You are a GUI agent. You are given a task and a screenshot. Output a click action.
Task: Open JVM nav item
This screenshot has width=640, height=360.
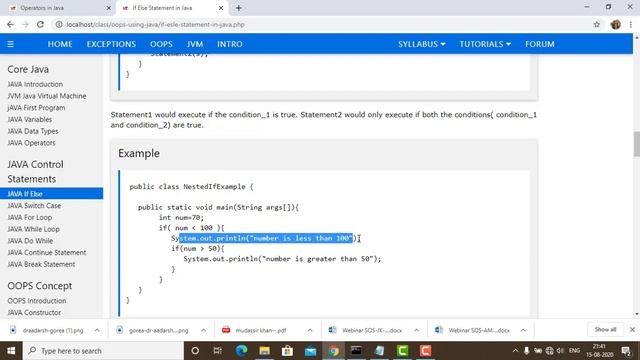[195, 44]
